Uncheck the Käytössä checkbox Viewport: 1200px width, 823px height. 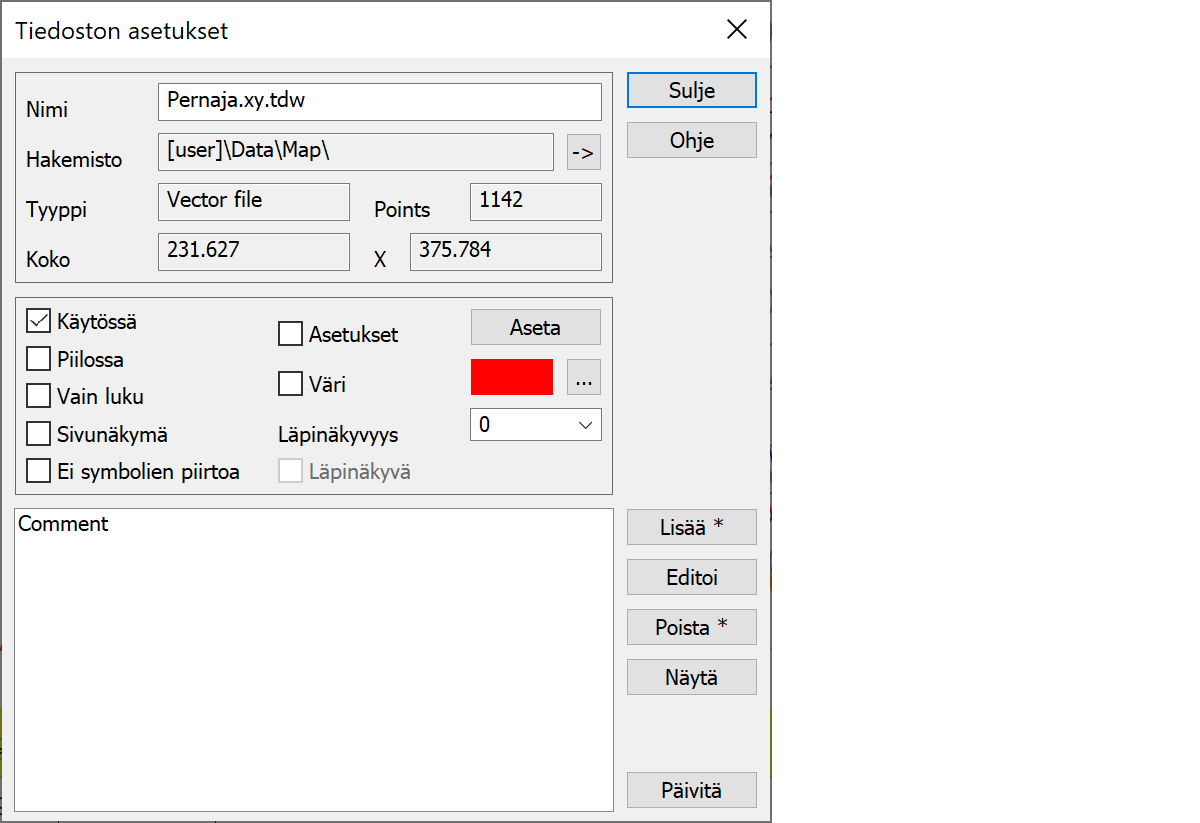[39, 322]
